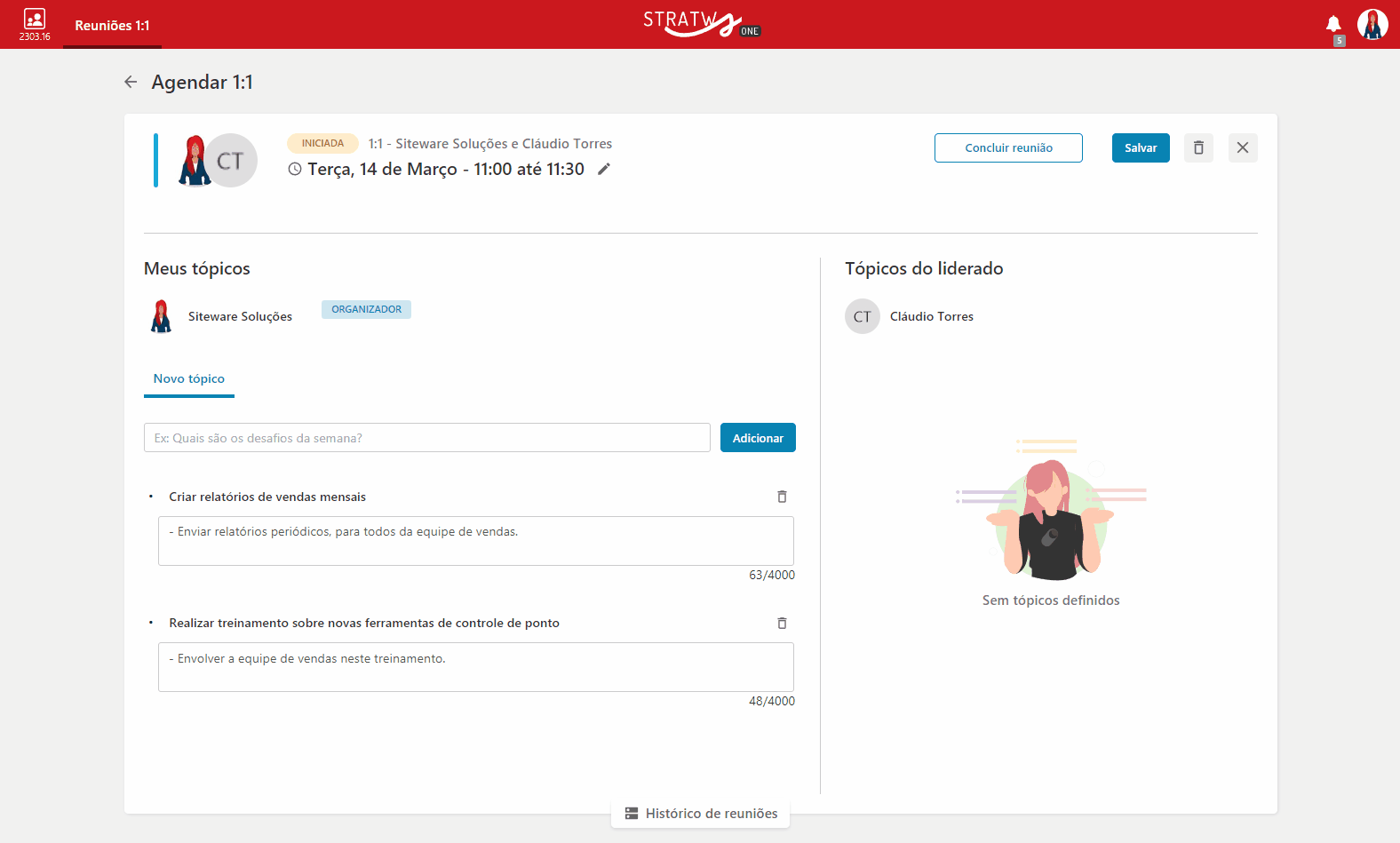Open the user profile avatar menu
1400x843 pixels.
1372,25
